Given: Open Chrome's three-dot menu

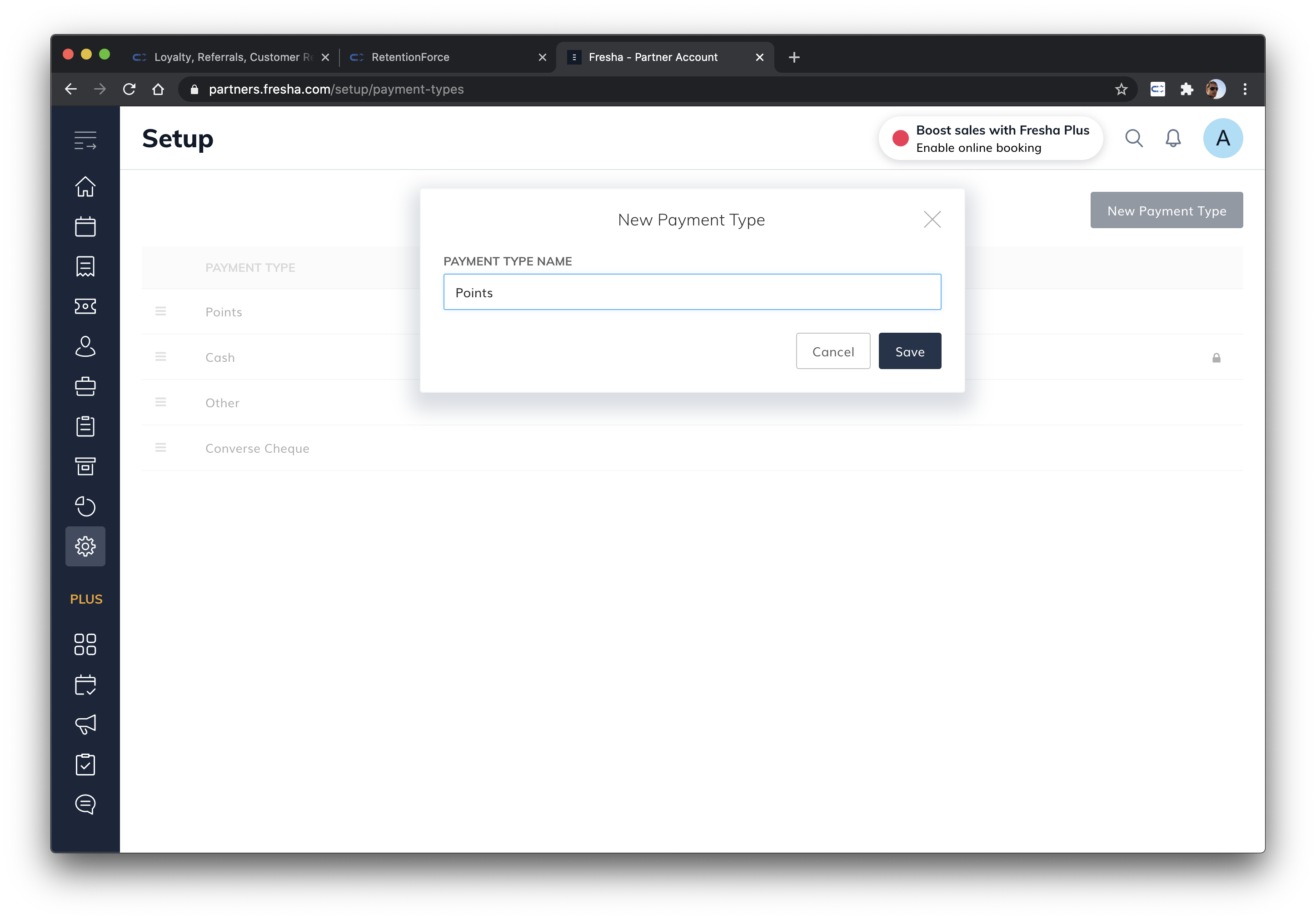Looking at the screenshot, I should click(1245, 90).
